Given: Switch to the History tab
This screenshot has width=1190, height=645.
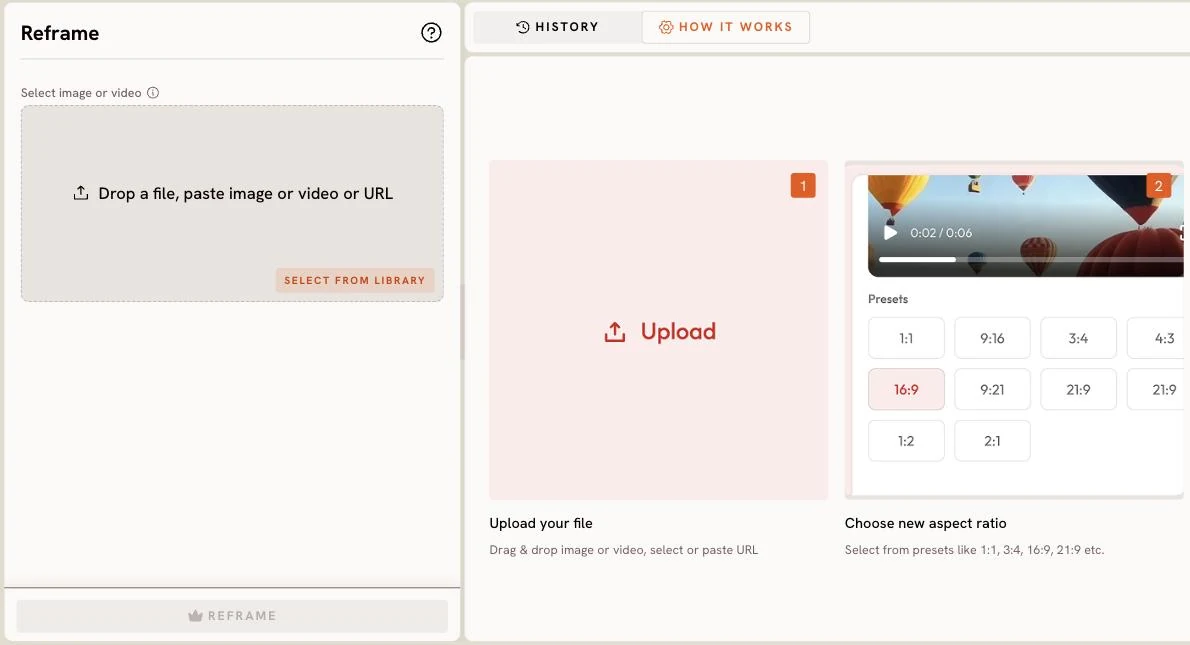Looking at the screenshot, I should coord(558,27).
